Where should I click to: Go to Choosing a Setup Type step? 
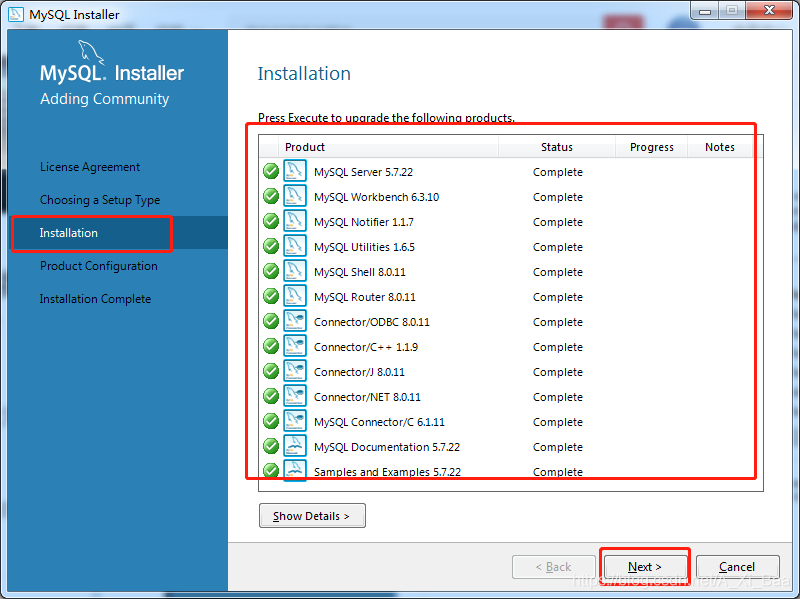[100, 200]
